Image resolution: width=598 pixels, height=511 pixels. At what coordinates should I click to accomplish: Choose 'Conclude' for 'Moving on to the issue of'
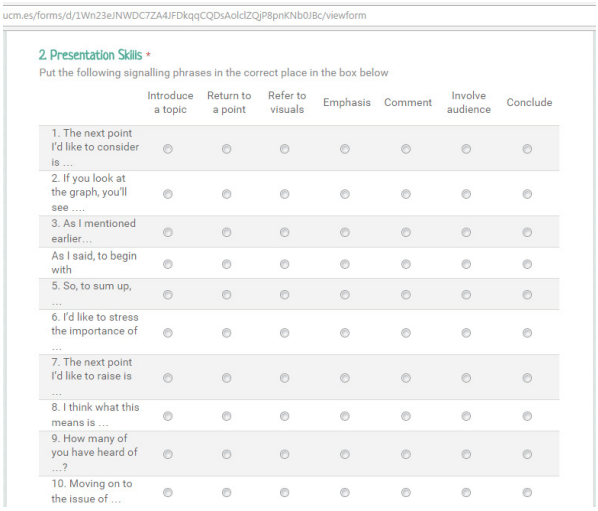point(527,493)
